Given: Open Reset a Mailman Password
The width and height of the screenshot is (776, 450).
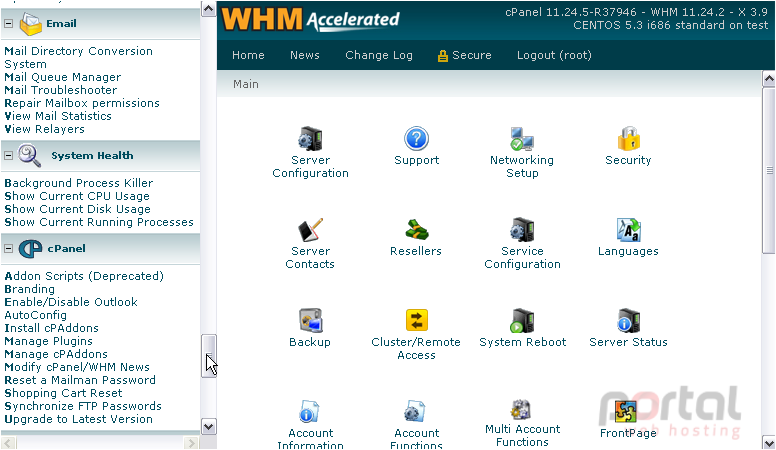Looking at the screenshot, I should click(80, 380).
